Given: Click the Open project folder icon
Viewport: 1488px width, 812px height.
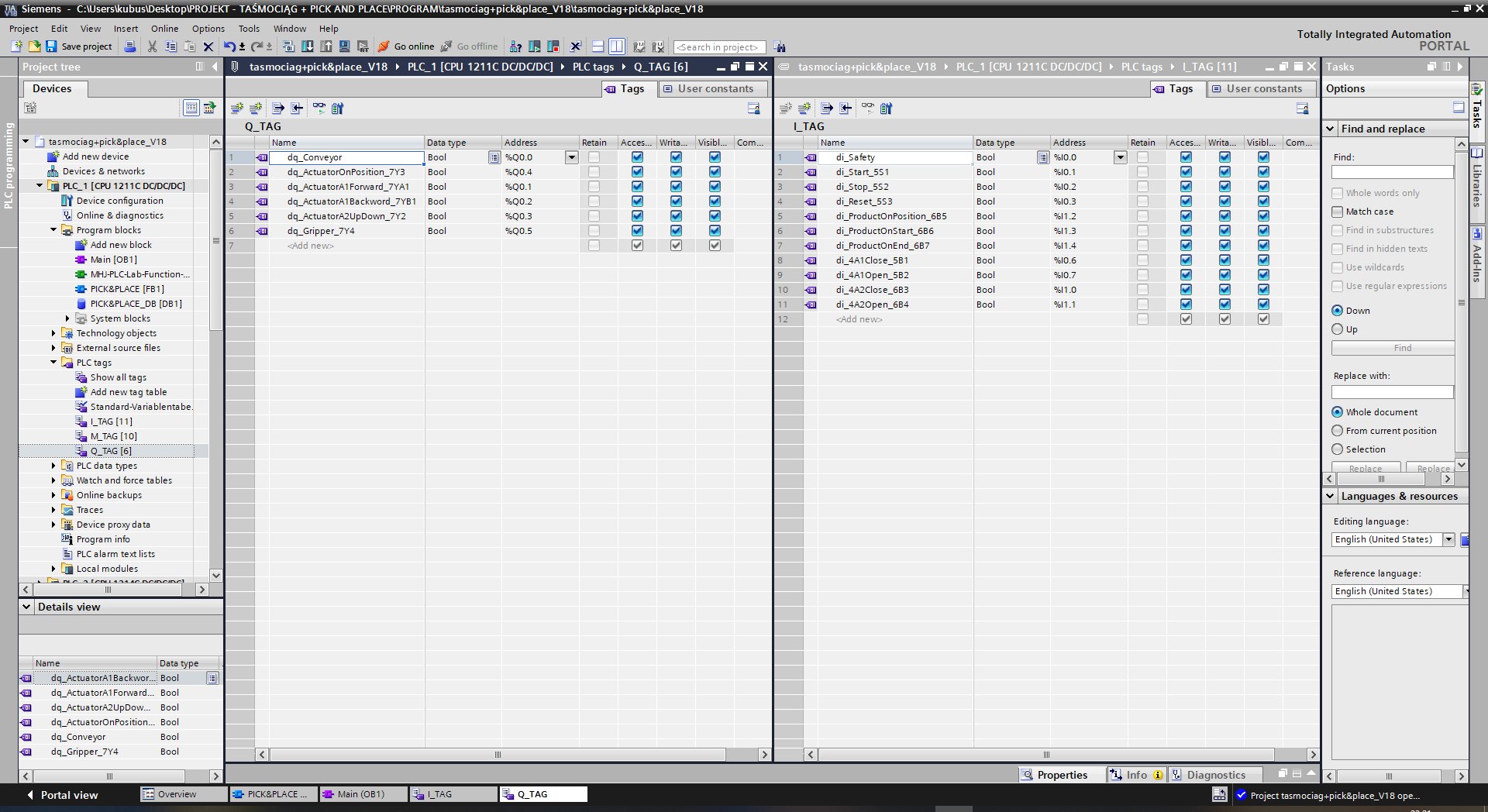Looking at the screenshot, I should point(34,46).
